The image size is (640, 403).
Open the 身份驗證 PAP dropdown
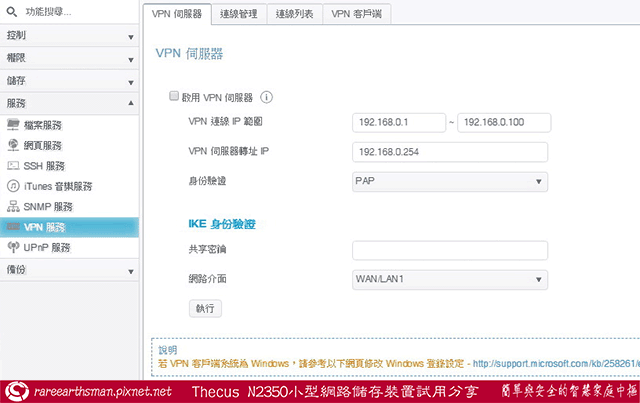[x=450, y=181]
